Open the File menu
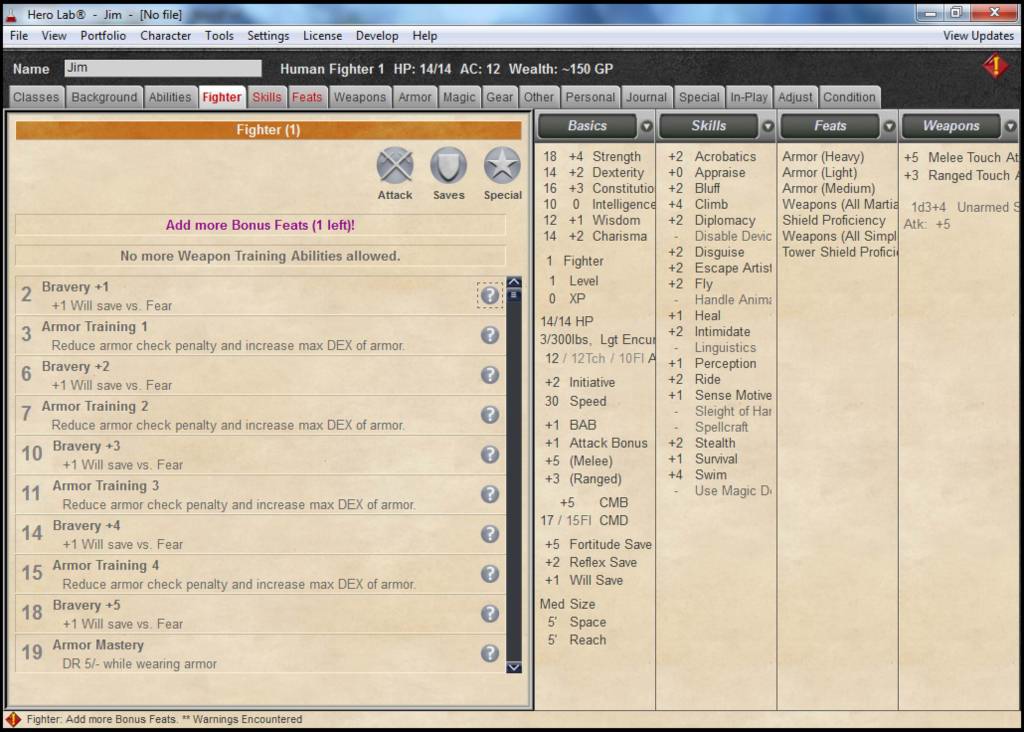1024x732 pixels. [19, 36]
